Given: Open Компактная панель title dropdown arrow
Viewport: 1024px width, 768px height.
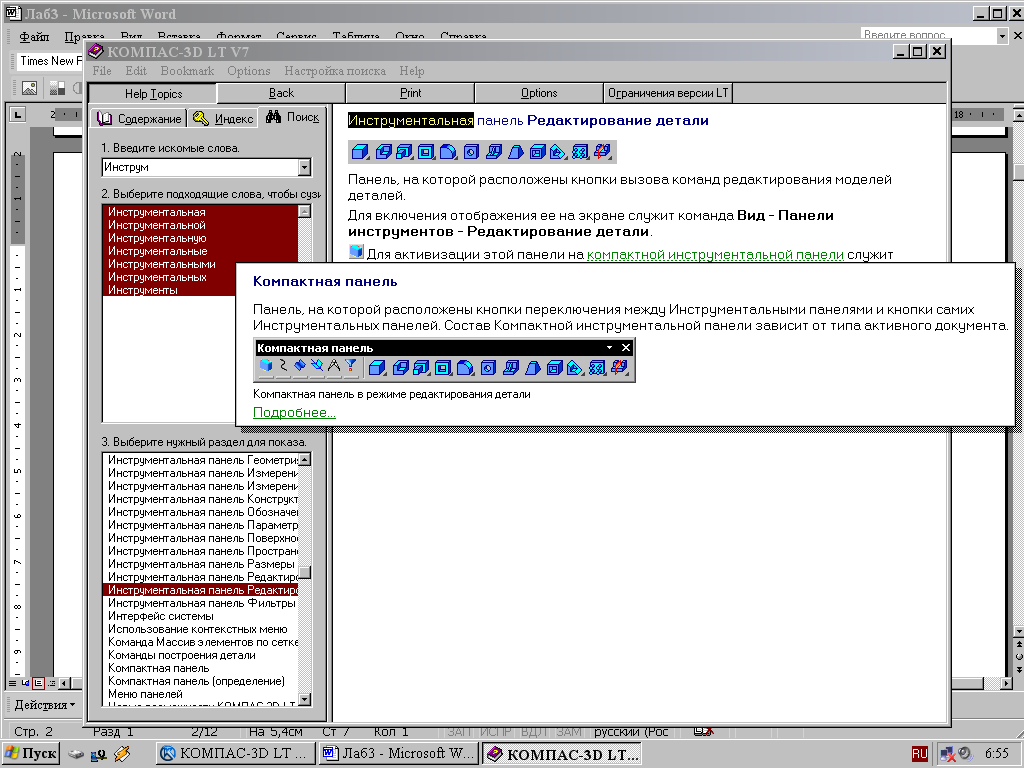Looking at the screenshot, I should (x=609, y=347).
